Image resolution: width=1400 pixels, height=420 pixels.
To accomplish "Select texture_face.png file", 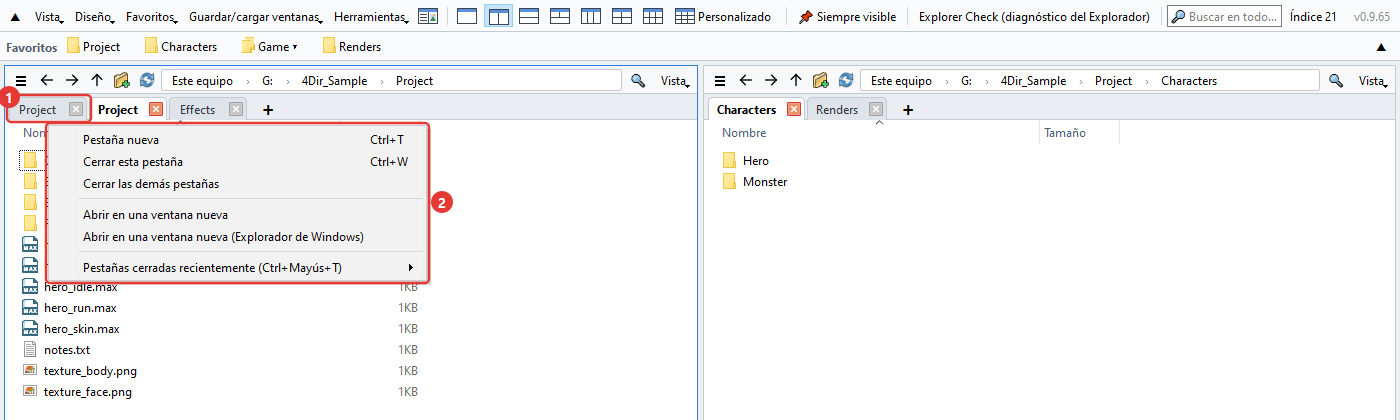I will point(88,392).
